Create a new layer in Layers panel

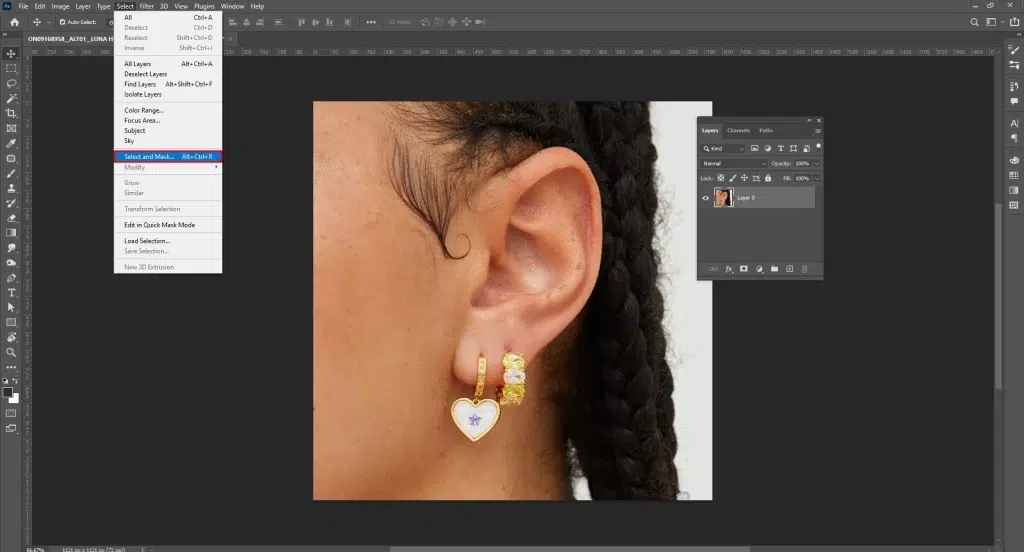pos(790,269)
